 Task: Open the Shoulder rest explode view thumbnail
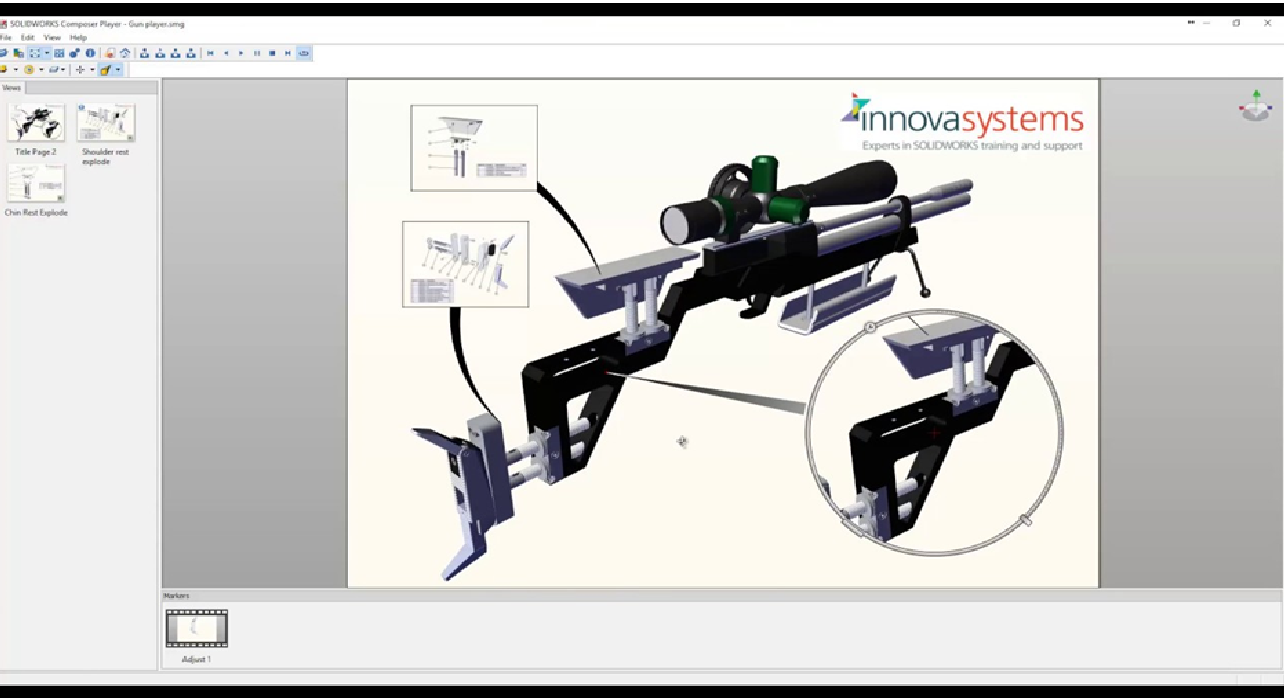pyautogui.click(x=106, y=123)
